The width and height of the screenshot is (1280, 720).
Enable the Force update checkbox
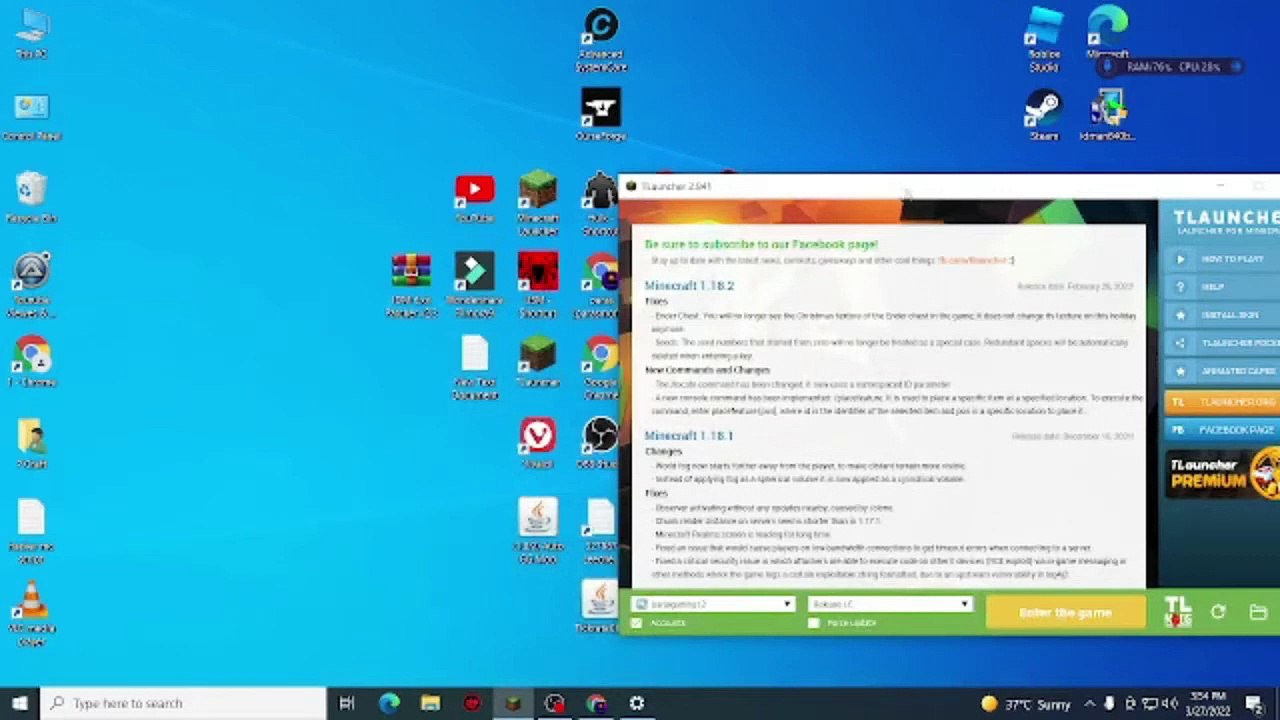coord(813,623)
